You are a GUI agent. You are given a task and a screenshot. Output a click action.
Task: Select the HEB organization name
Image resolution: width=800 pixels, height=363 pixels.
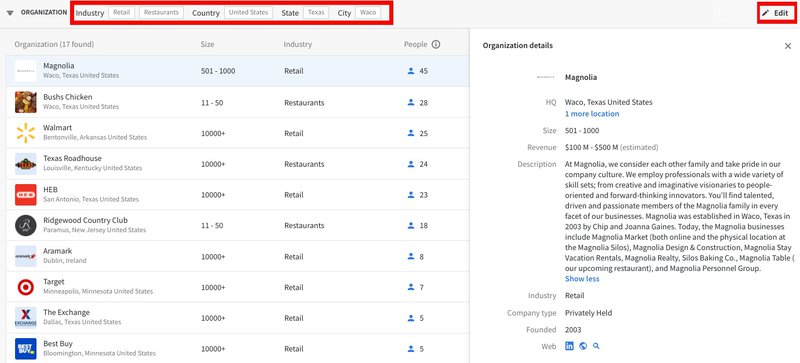point(51,189)
